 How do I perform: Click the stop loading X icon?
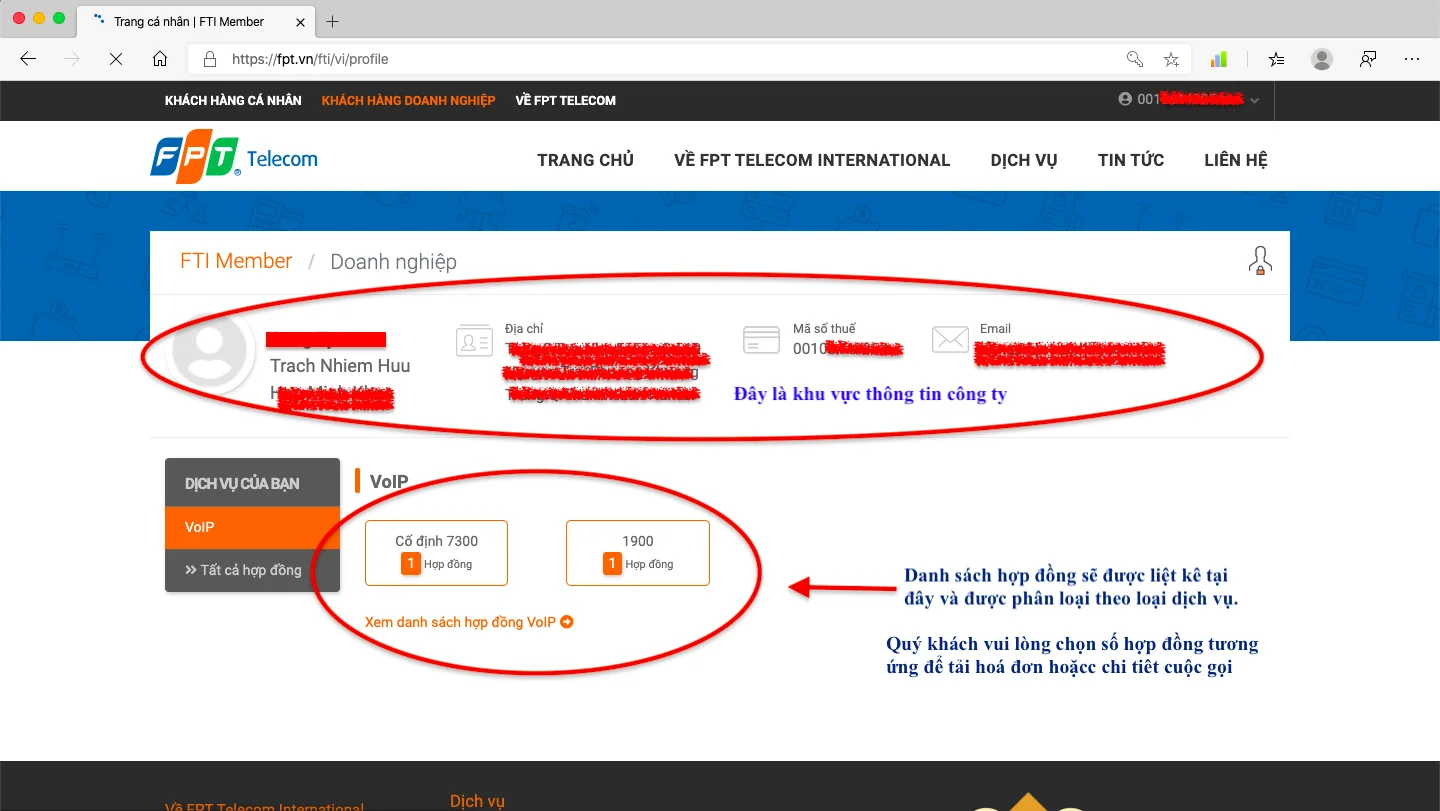click(116, 59)
